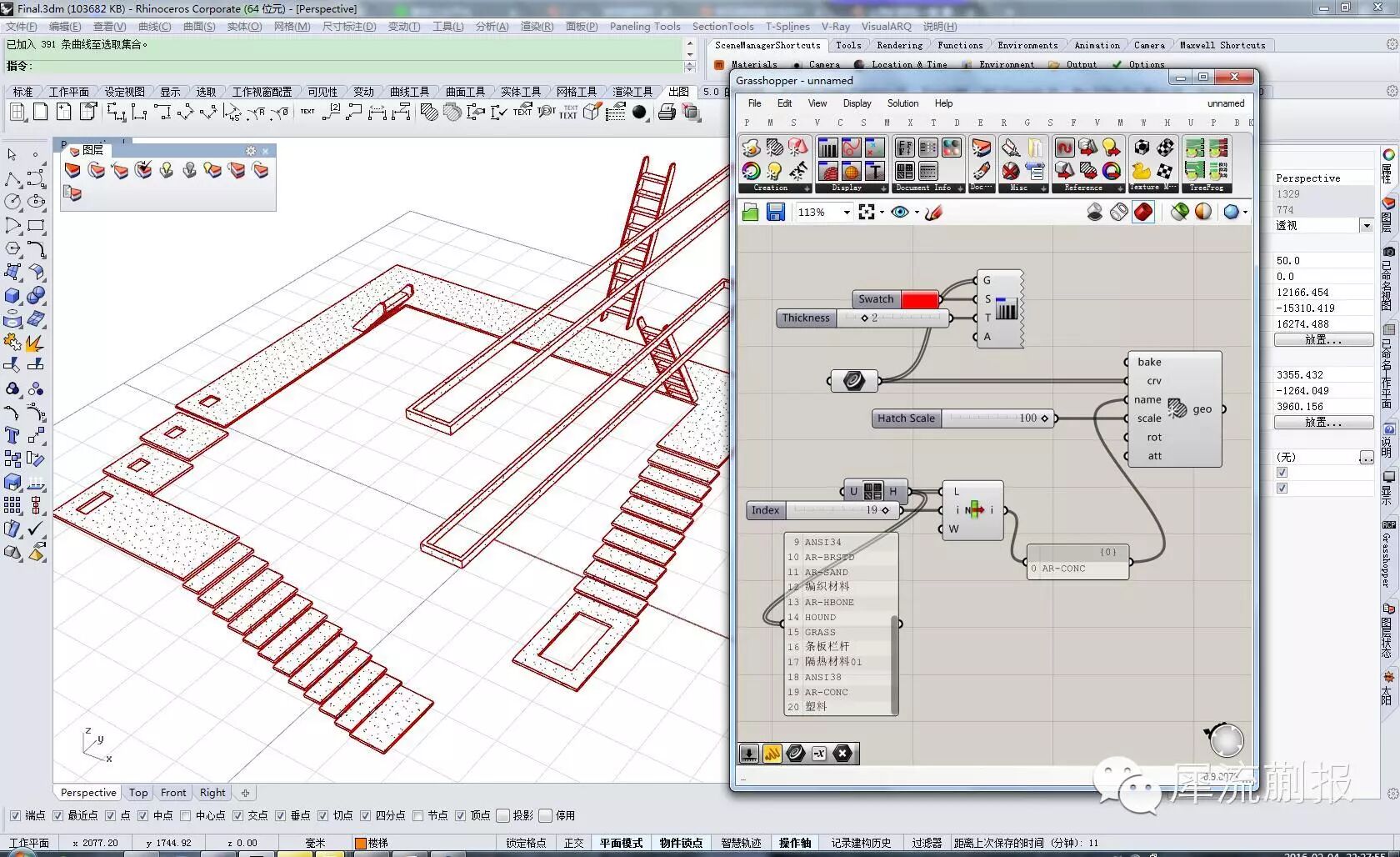Enable 节点 osnap checkbox
Screen dimensions: 1400x857
(x=417, y=815)
